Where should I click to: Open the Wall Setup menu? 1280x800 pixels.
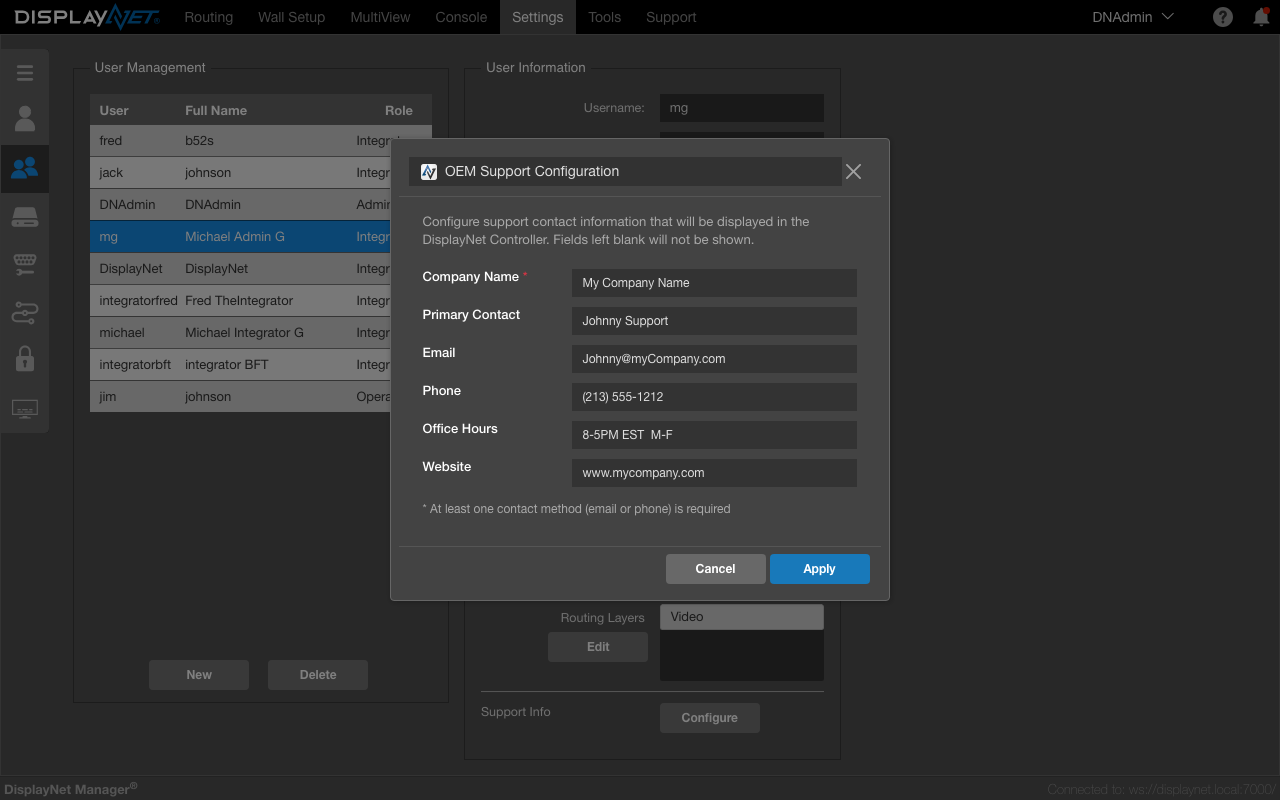[x=291, y=17]
